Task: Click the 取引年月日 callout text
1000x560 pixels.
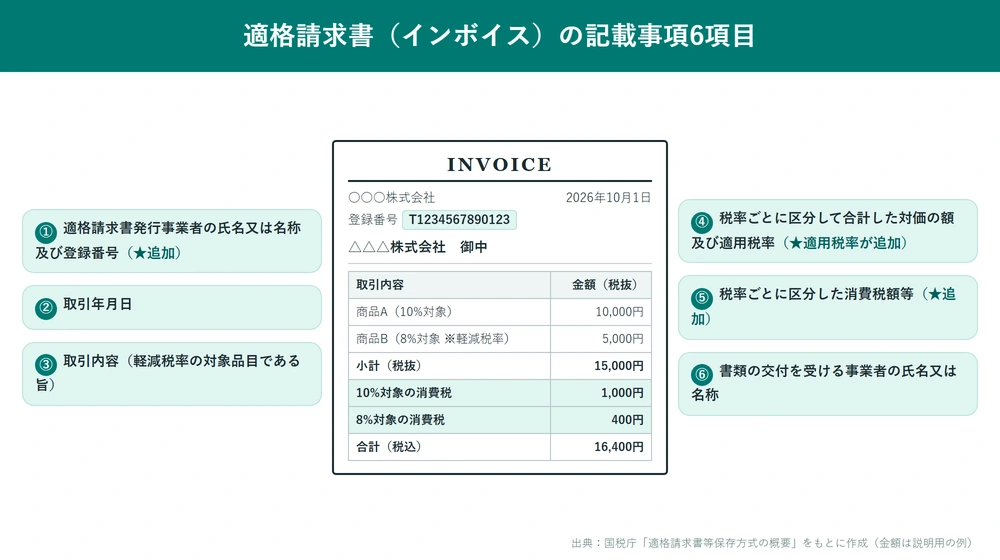Action: [97, 304]
